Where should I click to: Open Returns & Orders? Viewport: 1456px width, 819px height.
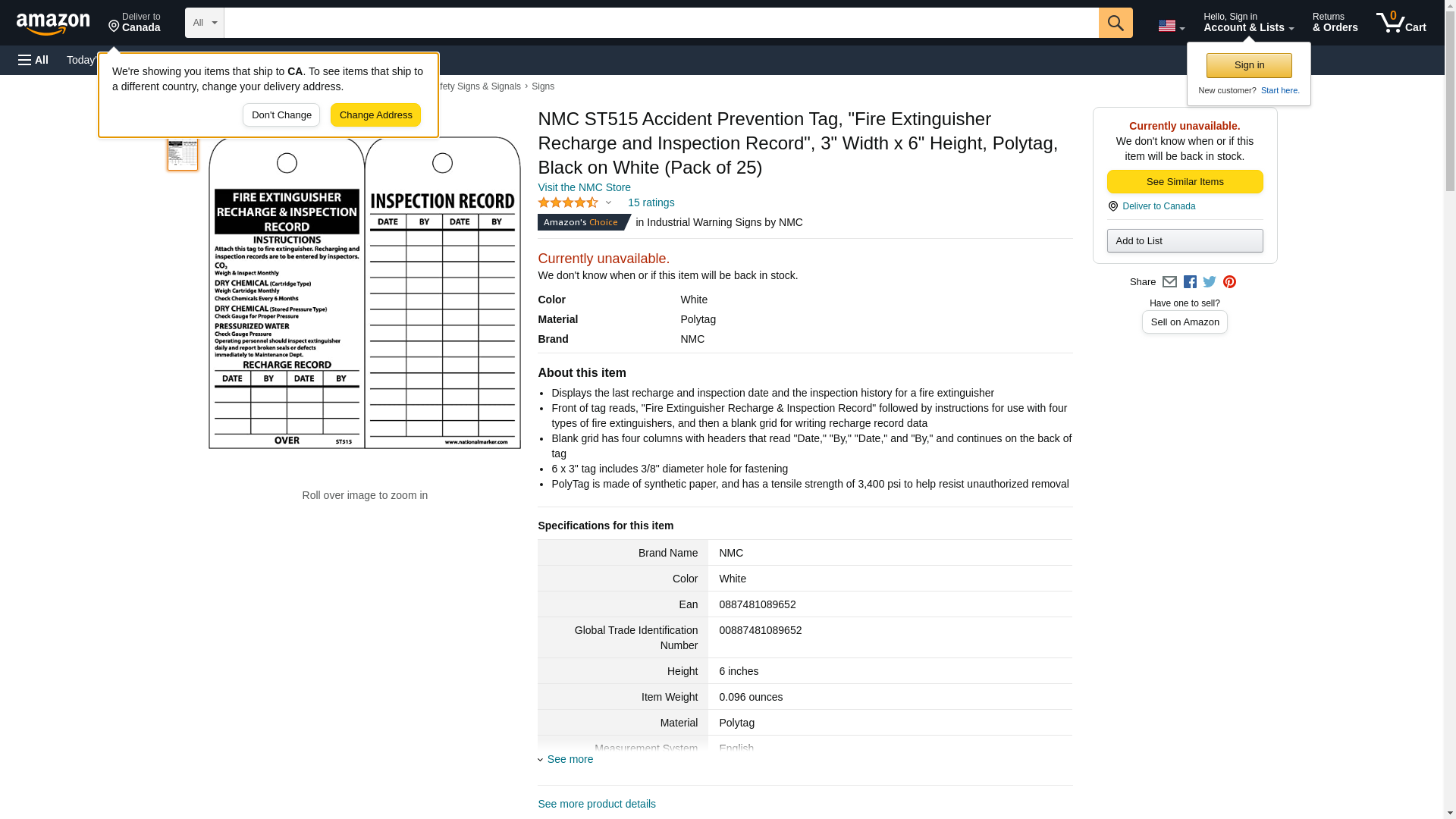[1335, 23]
